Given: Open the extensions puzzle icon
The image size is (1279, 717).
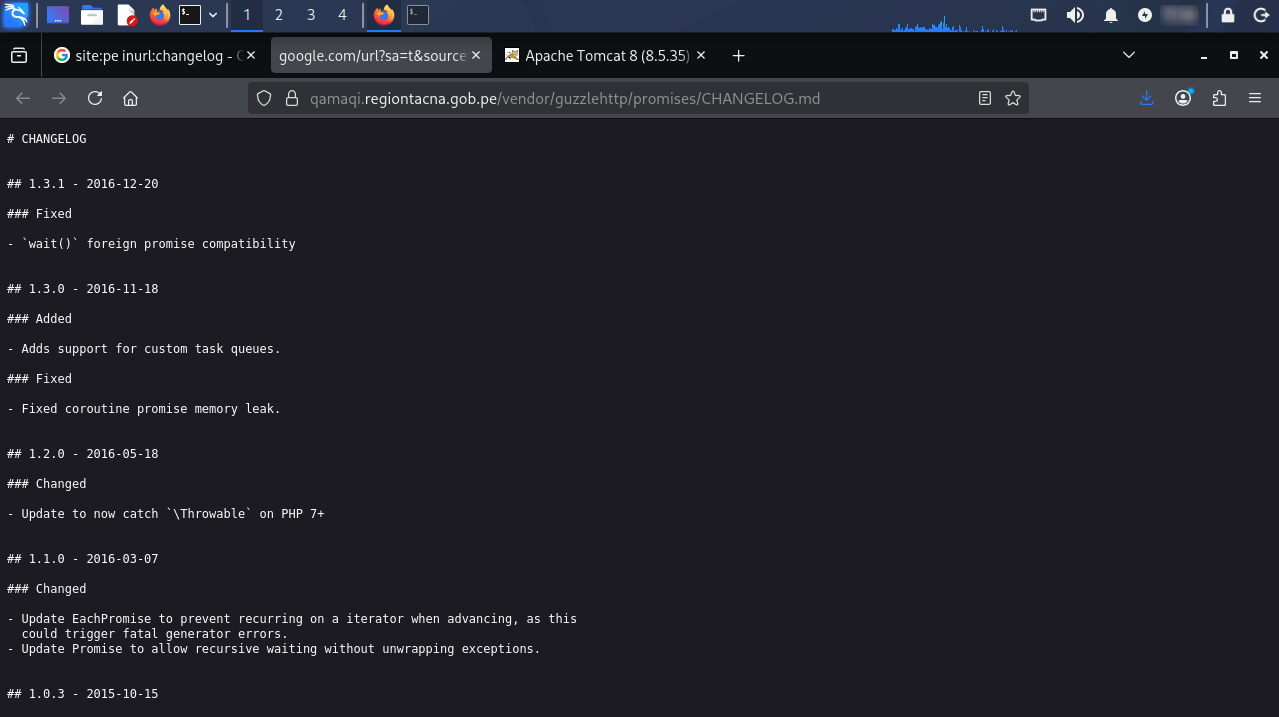Looking at the screenshot, I should click(x=1219, y=98).
